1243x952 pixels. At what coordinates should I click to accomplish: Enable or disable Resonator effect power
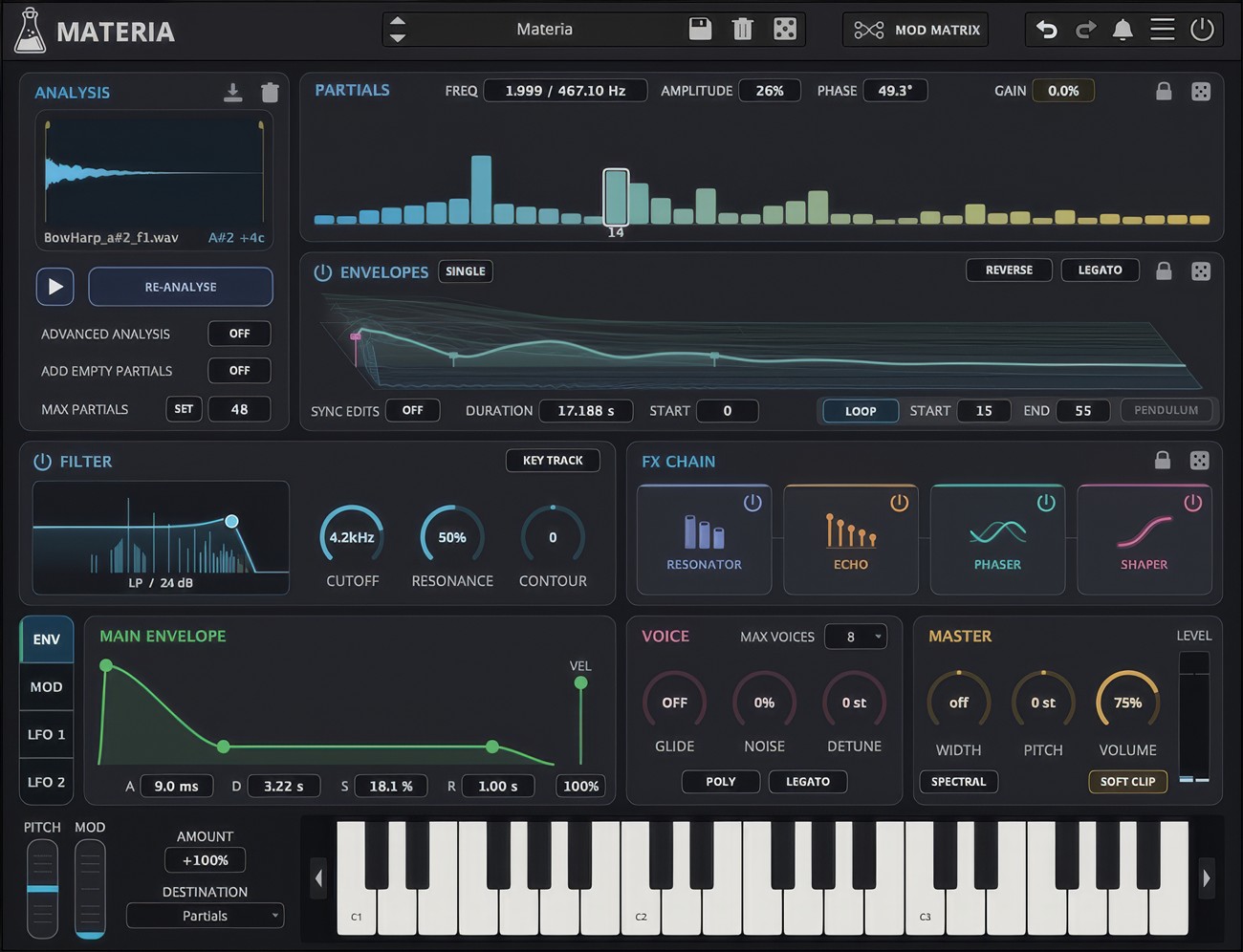coord(752,502)
